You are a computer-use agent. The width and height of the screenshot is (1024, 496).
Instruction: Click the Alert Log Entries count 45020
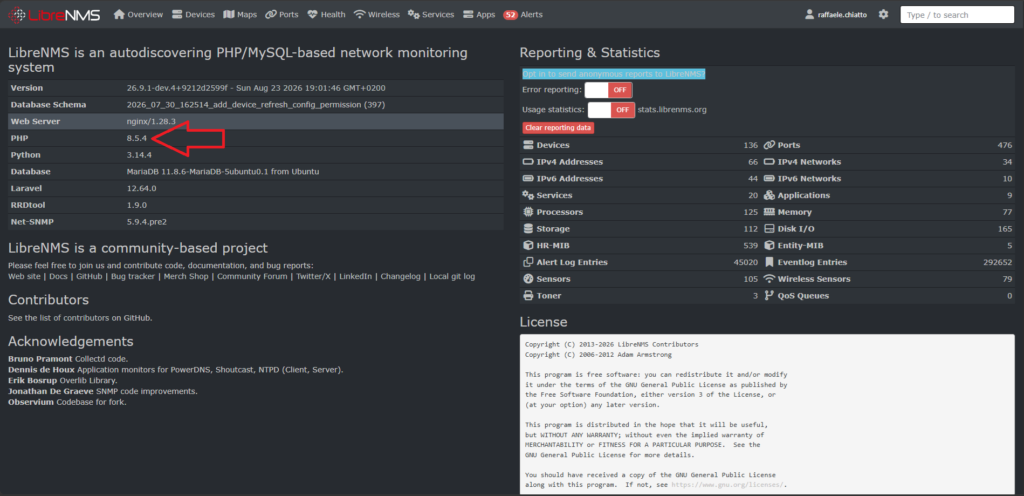coord(746,262)
